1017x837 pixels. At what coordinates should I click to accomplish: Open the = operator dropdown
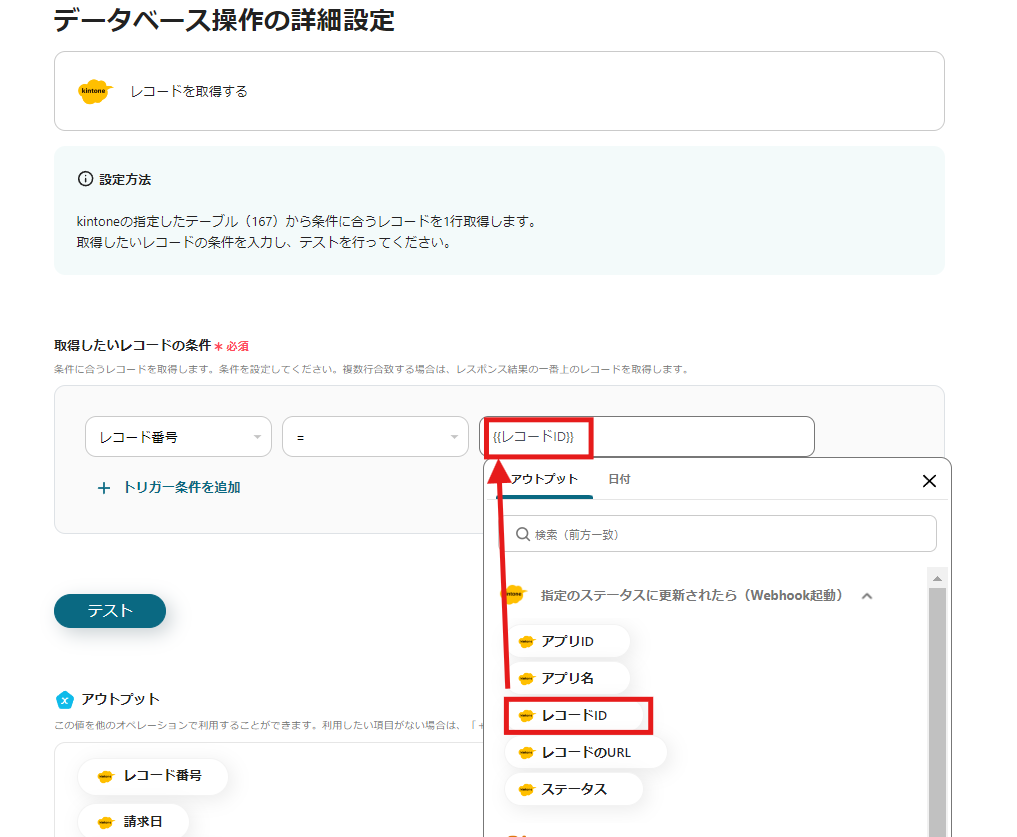click(375, 437)
